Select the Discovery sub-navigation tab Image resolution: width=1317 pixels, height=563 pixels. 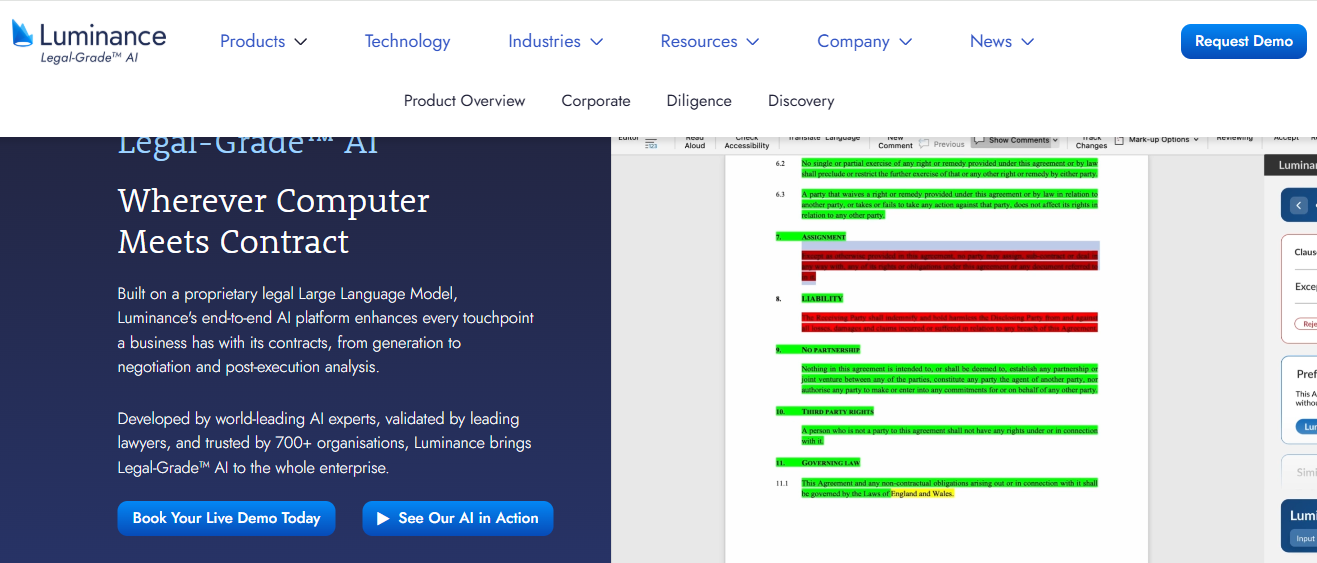[x=801, y=101]
